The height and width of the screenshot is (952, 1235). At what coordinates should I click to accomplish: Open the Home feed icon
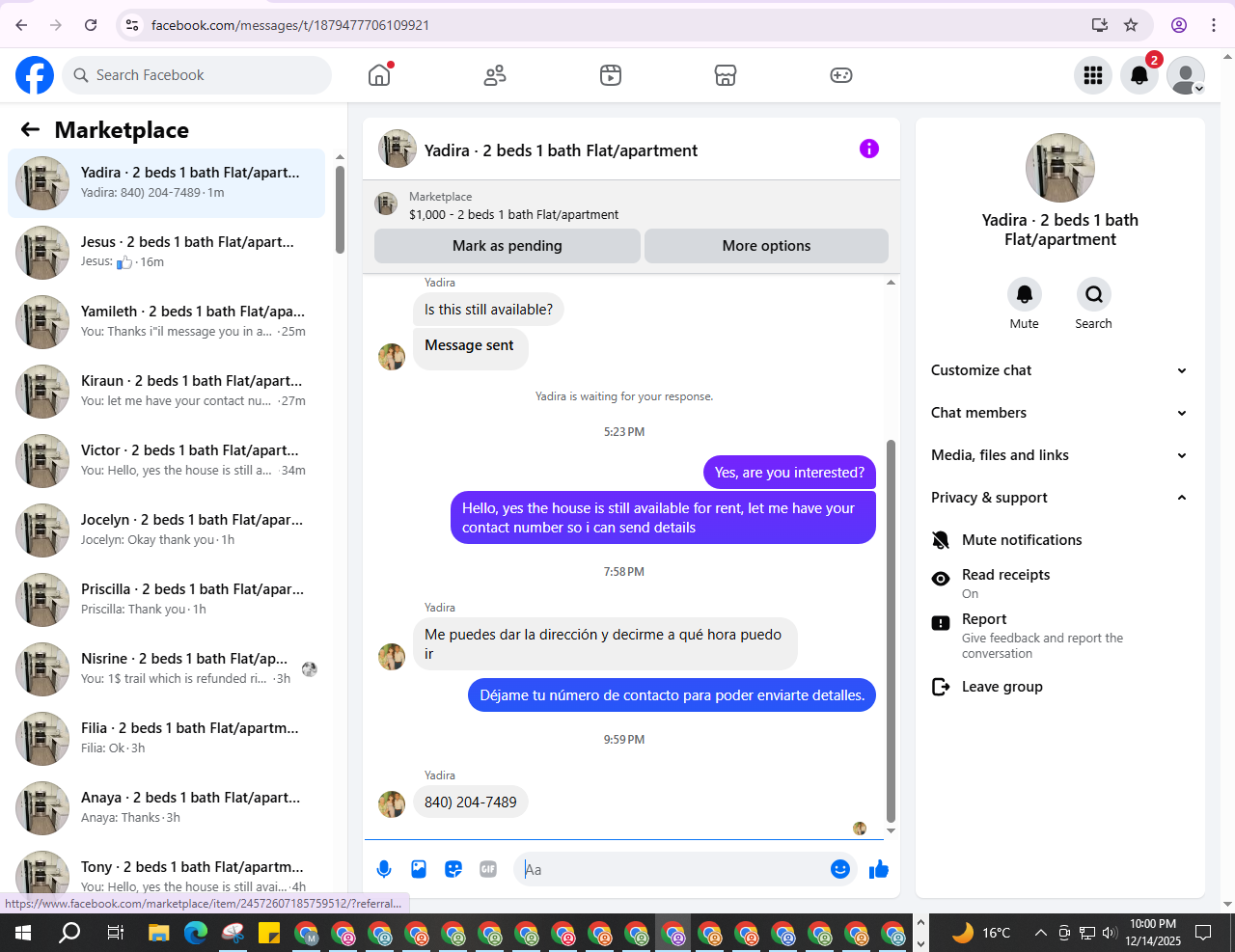click(x=379, y=75)
